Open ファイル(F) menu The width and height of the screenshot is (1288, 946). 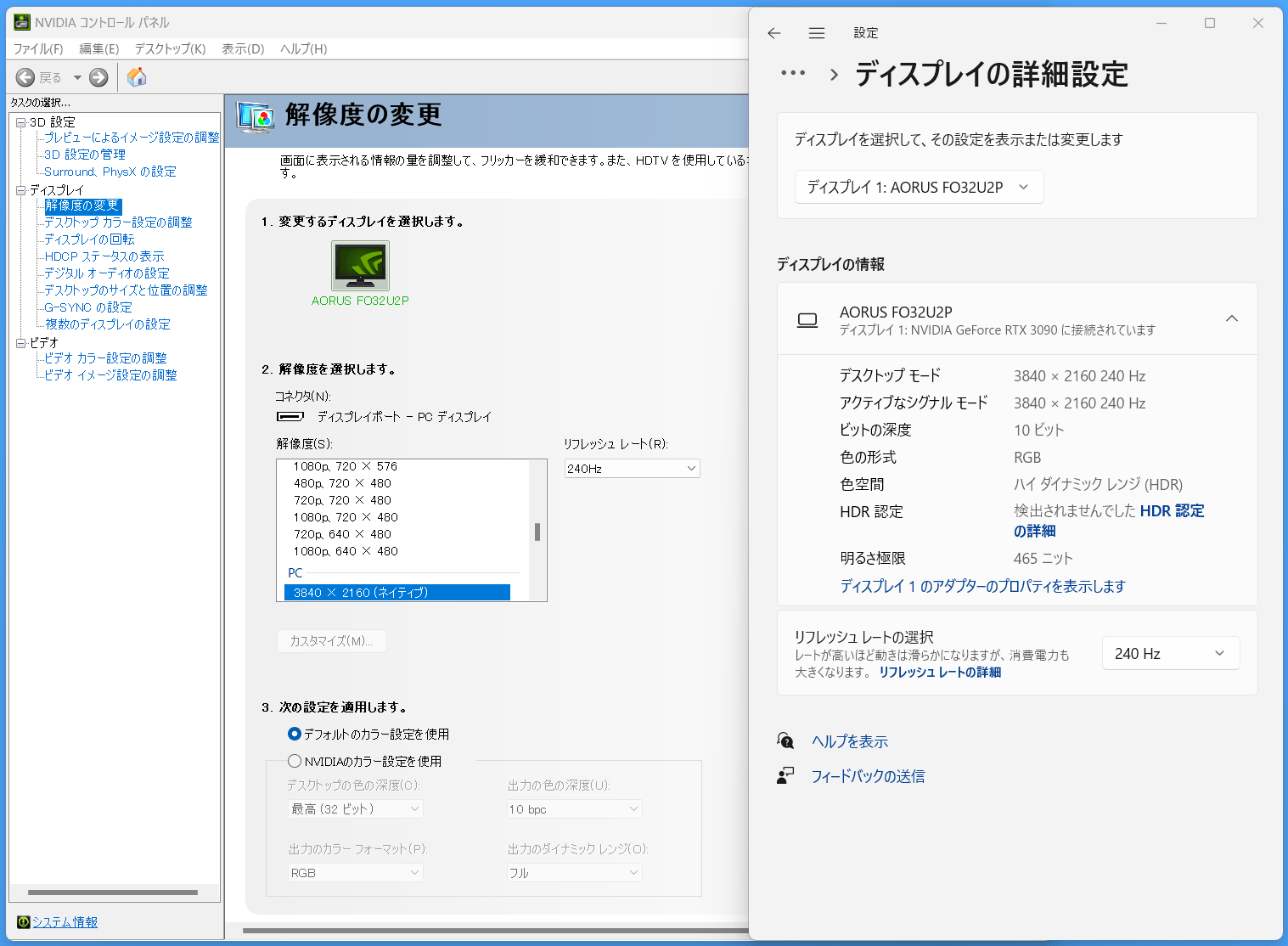(38, 48)
